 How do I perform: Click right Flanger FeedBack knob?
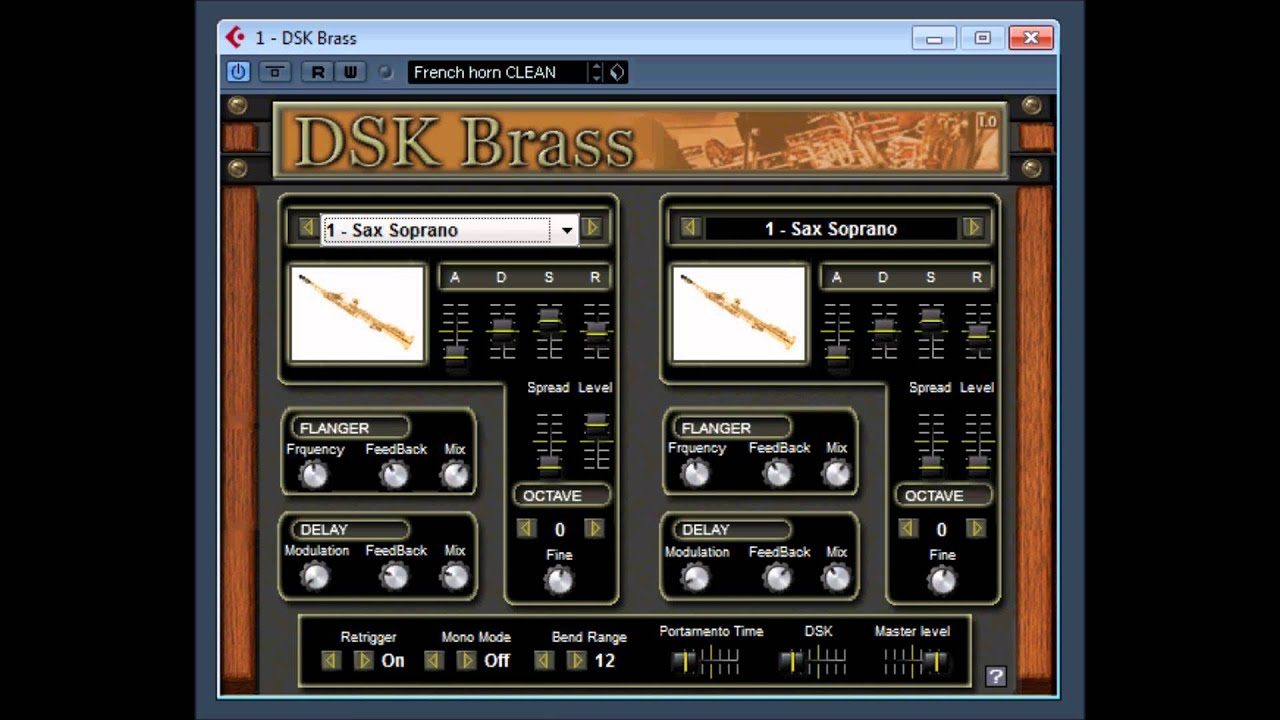[777, 474]
